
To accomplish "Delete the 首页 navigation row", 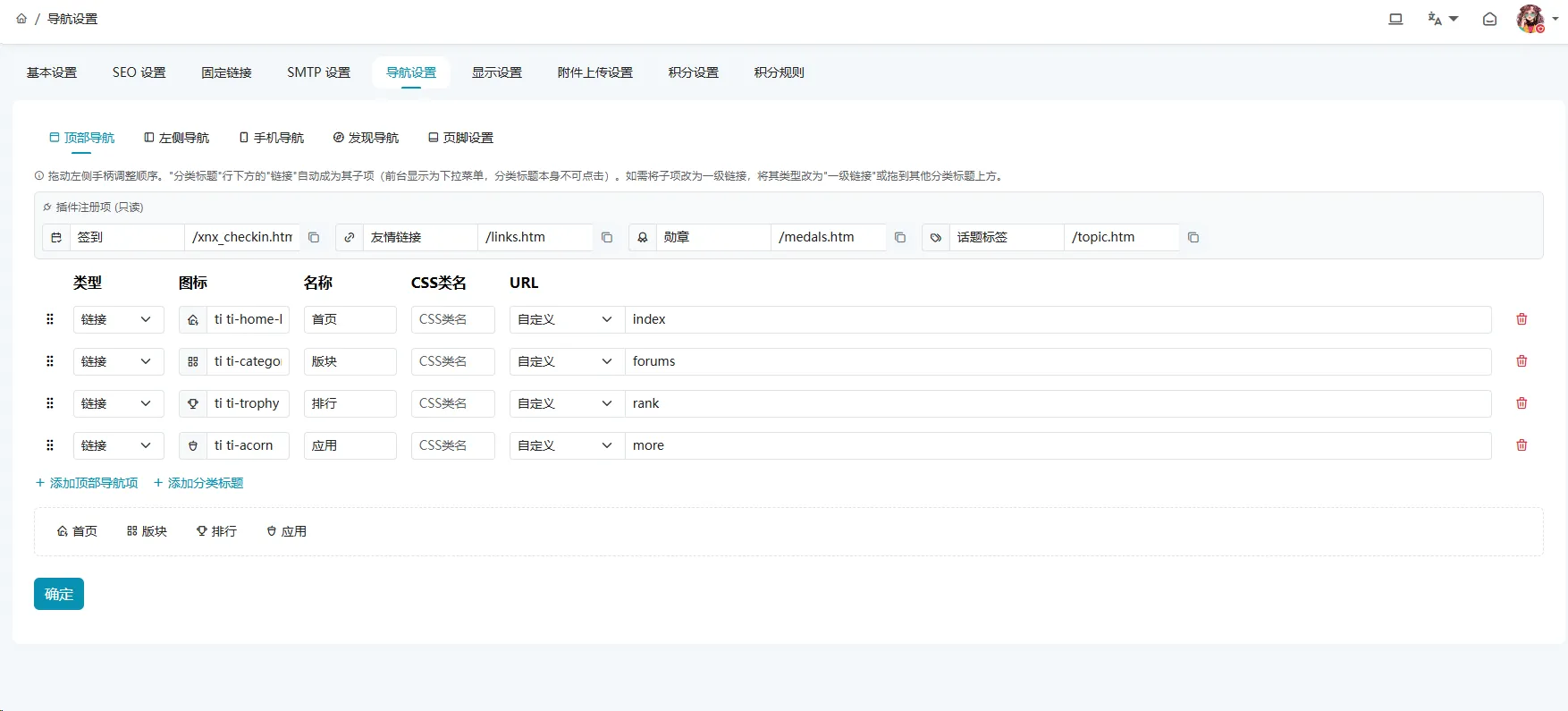I will [1522, 319].
